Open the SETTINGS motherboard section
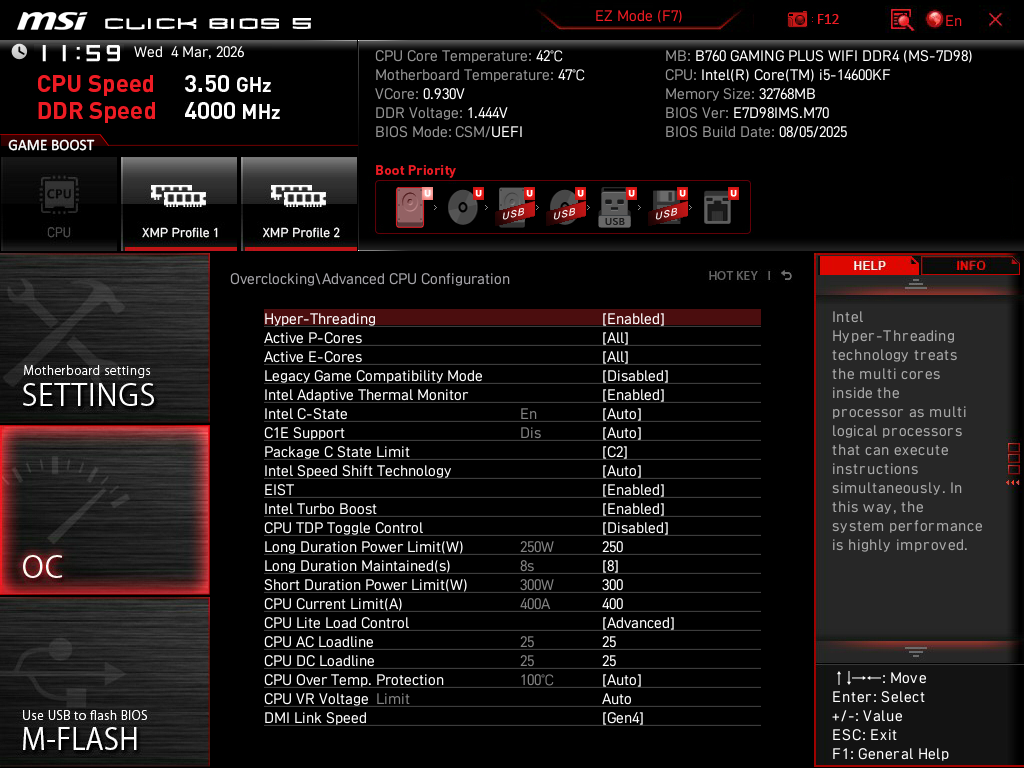Image resolution: width=1024 pixels, height=768 pixels. pyautogui.click(x=104, y=338)
